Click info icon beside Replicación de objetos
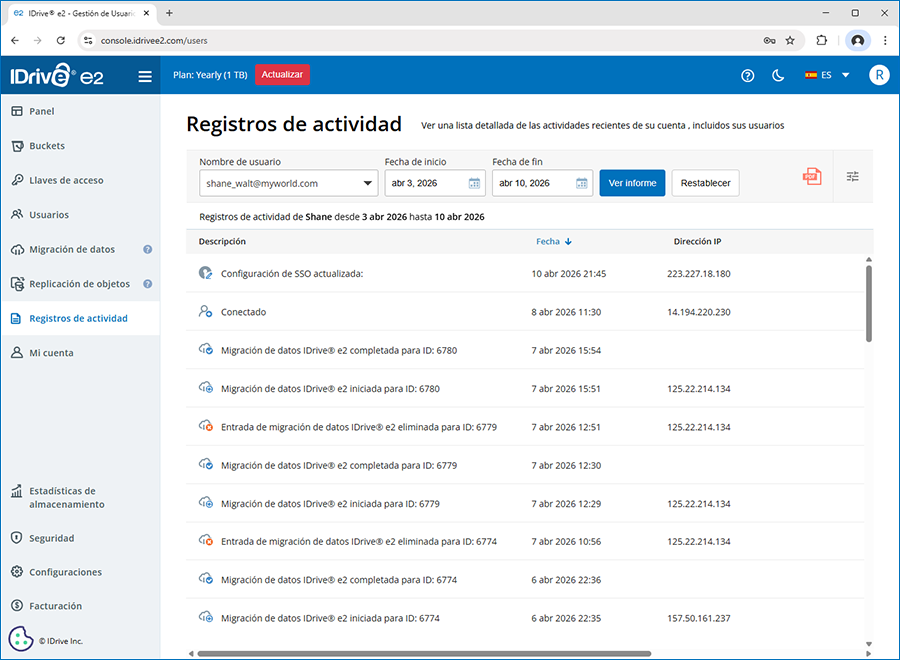The height and width of the screenshot is (660, 900). point(148,284)
